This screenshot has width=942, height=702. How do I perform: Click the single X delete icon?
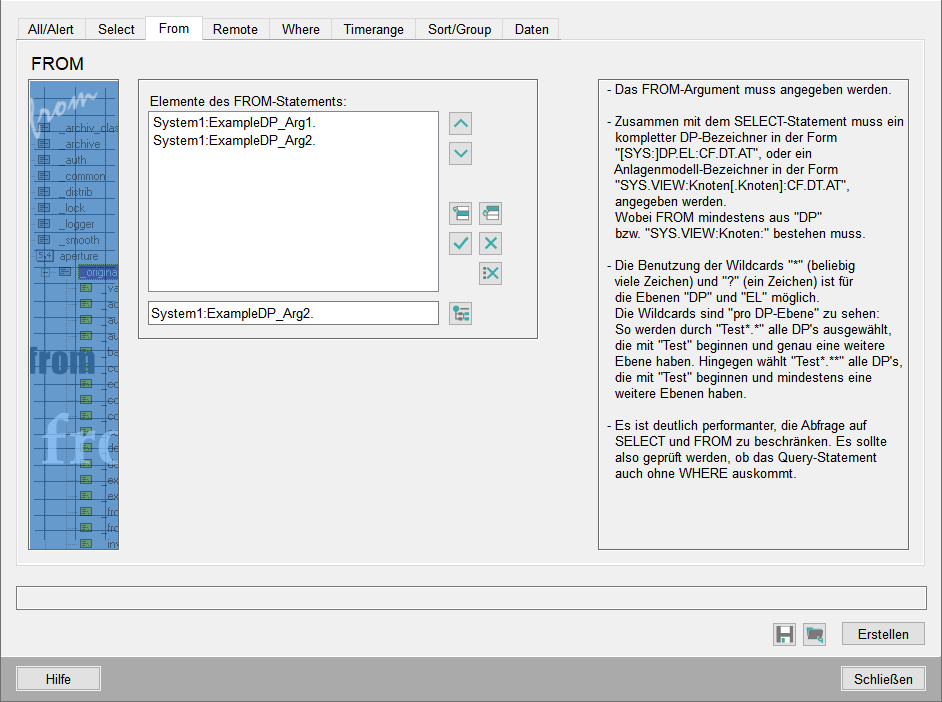click(490, 243)
